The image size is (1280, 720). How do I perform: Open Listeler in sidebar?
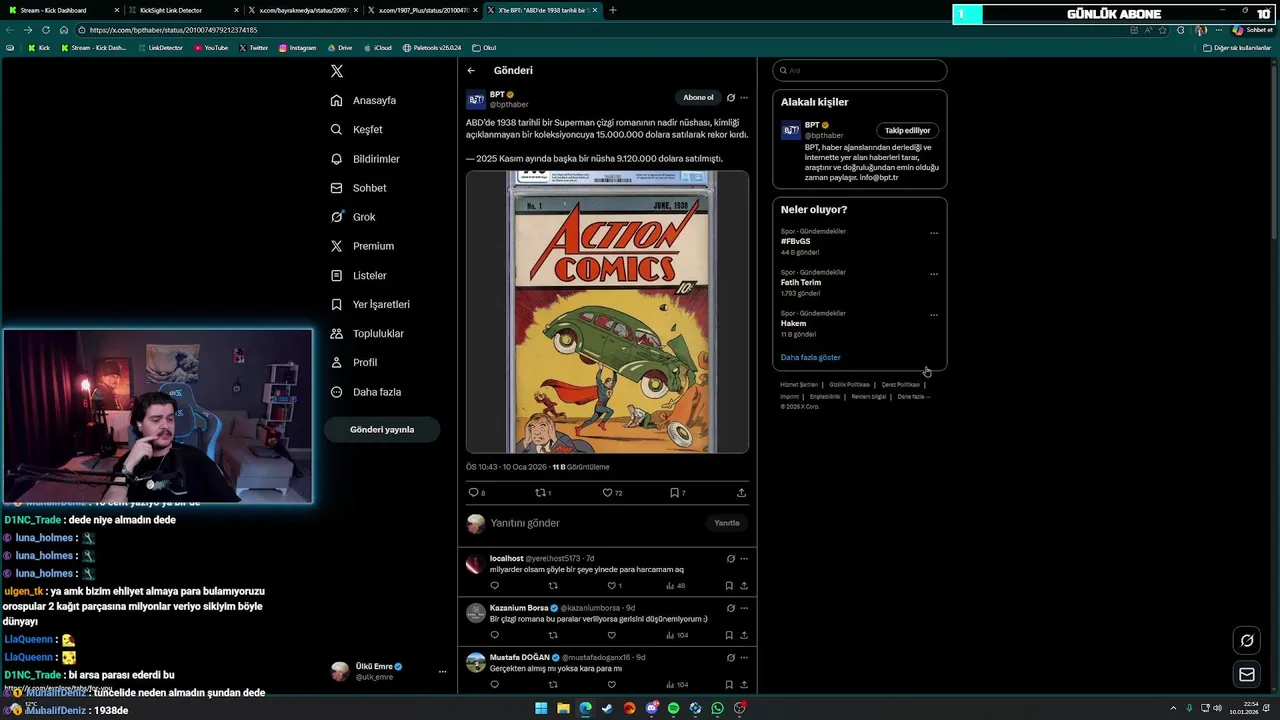358,275
